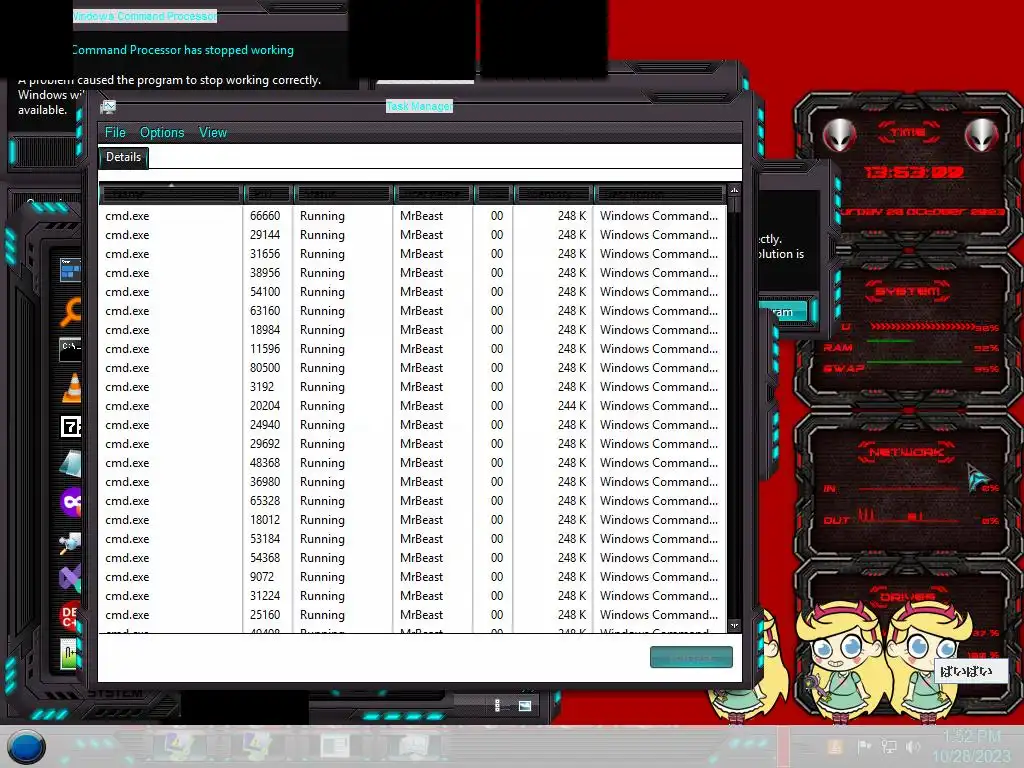The image size is (1024, 768).
Task: Click the CPU chevron meter in SYSTEM widget
Action: [x=922, y=326]
